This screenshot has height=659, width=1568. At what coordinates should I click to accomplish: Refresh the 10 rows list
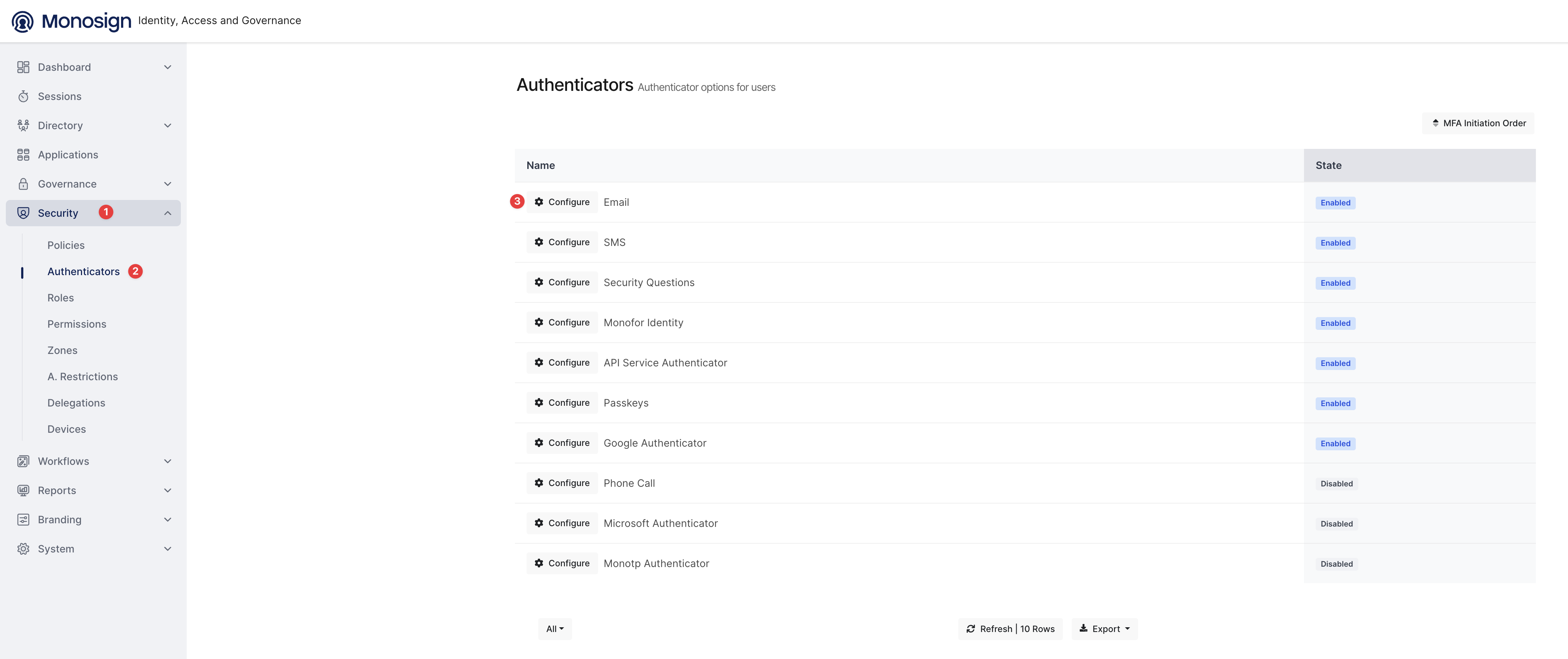click(1010, 629)
